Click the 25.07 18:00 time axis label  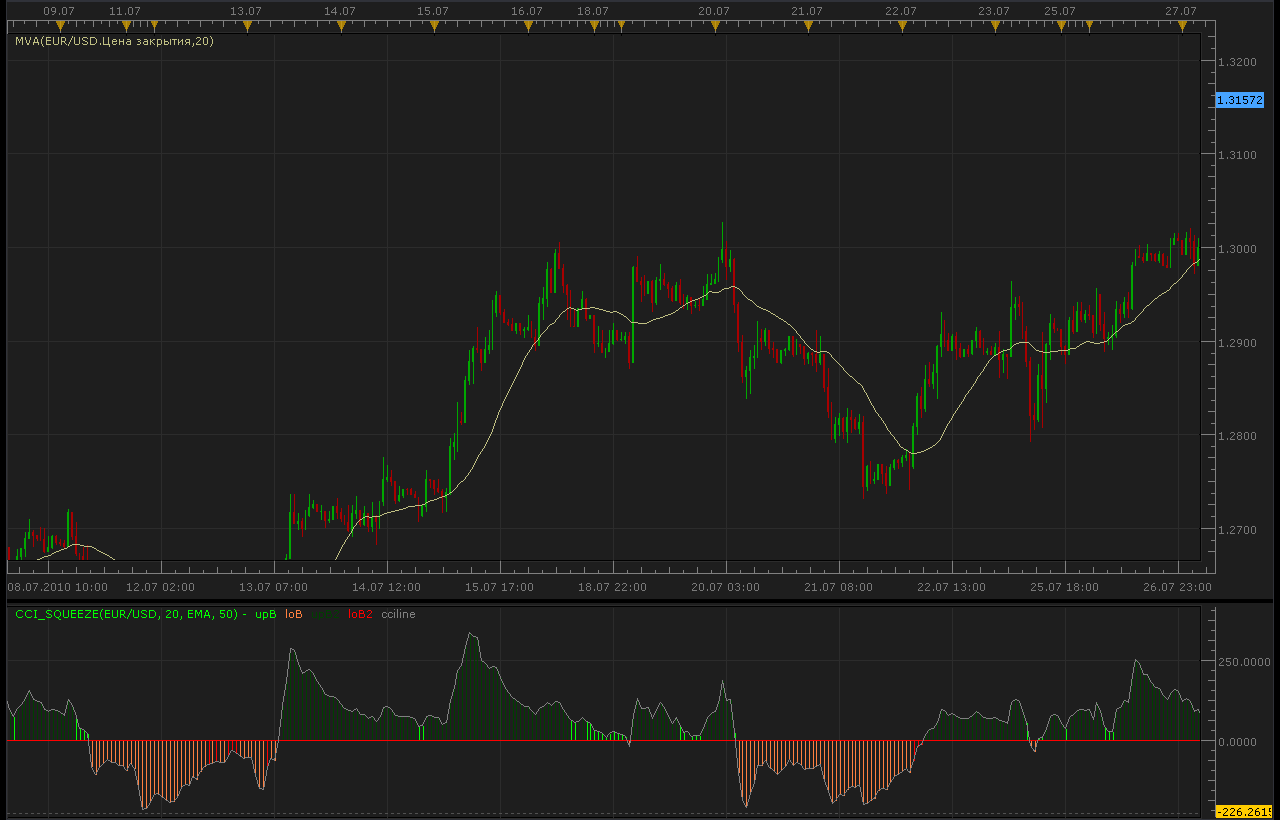click(x=1065, y=587)
